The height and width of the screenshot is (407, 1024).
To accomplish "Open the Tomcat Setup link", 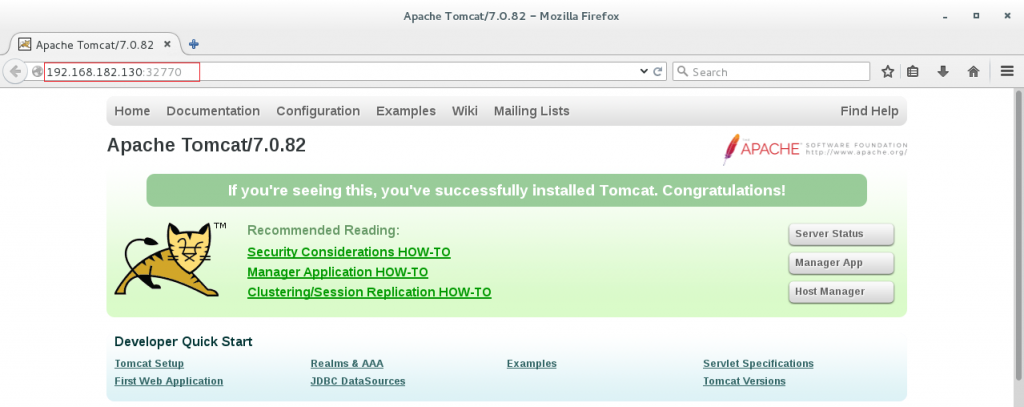I will (149, 363).
